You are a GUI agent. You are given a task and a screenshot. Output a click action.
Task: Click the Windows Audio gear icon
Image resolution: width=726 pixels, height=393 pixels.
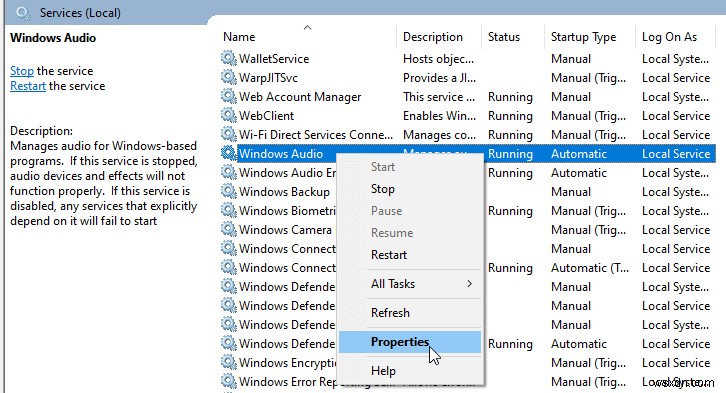(229, 154)
